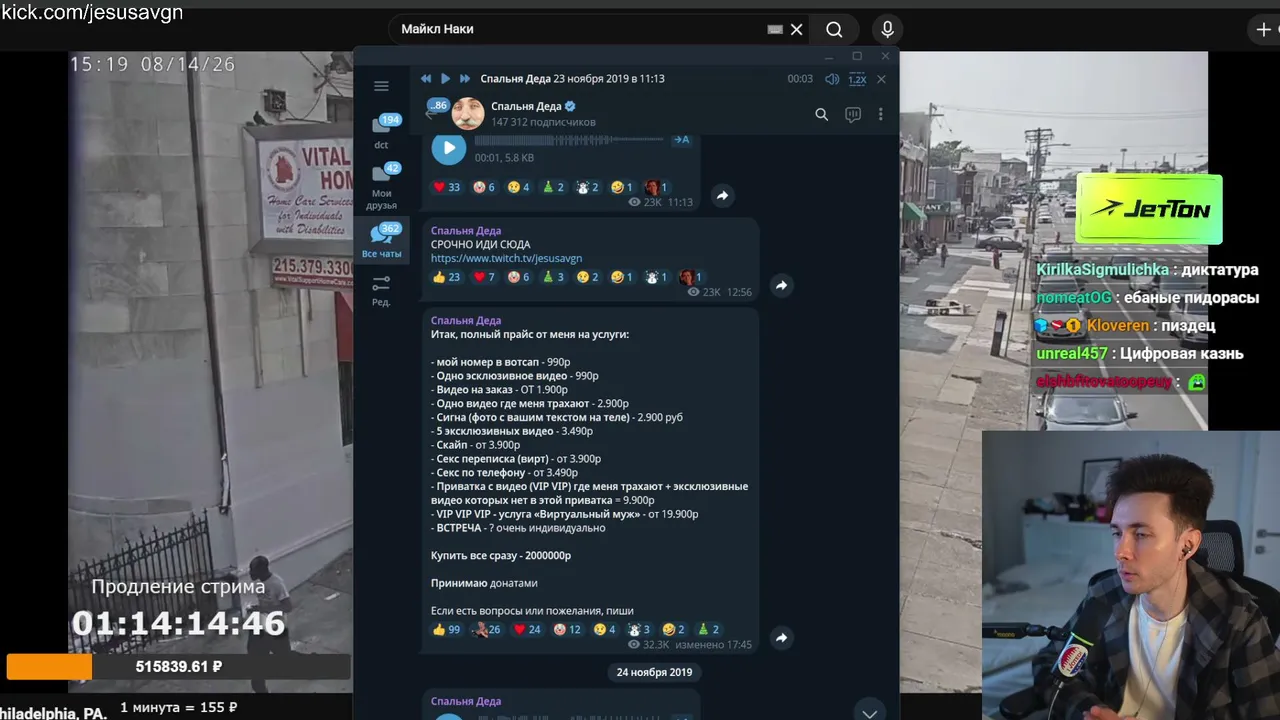Toggle clown reaction with 12

[x=566, y=629]
